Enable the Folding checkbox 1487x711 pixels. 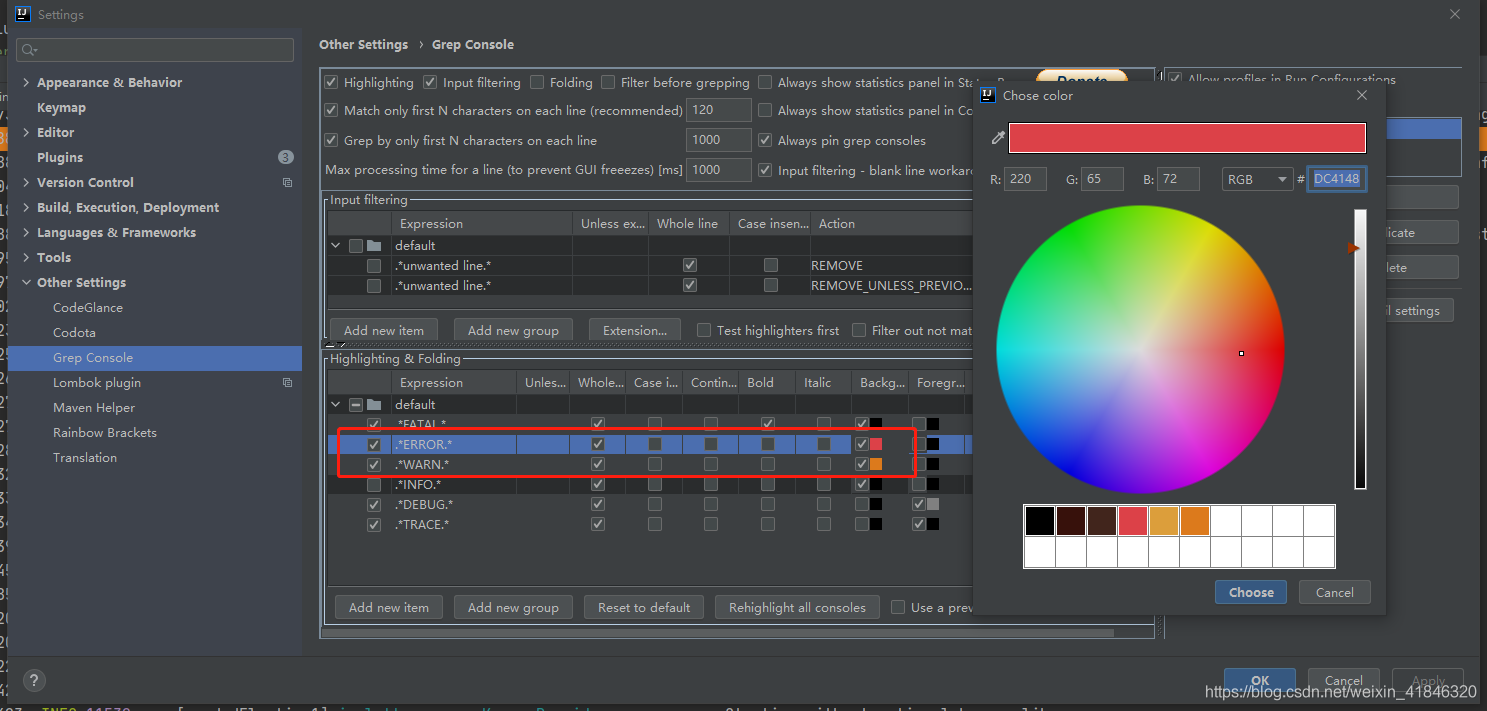pyautogui.click(x=538, y=83)
